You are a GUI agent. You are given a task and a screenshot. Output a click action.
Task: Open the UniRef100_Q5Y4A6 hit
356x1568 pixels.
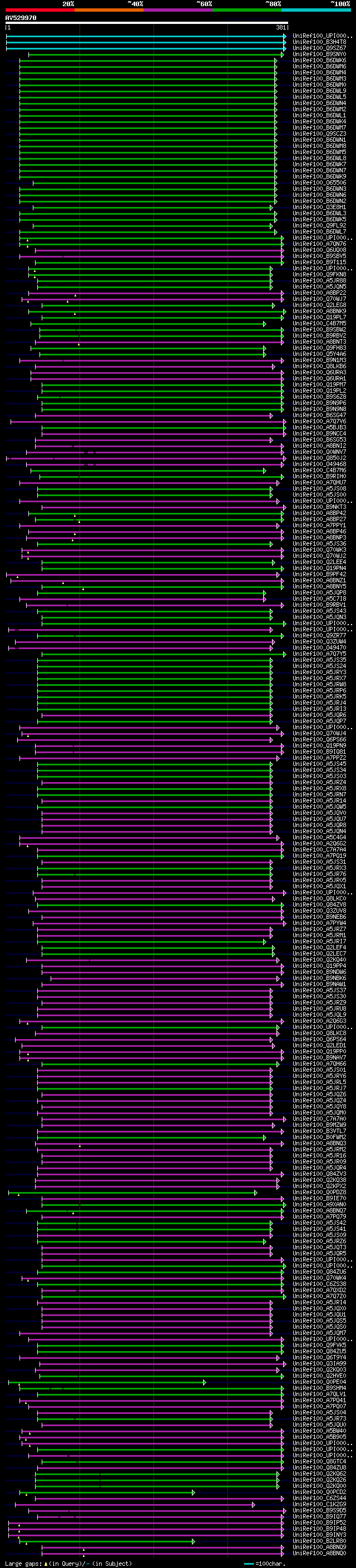point(319,354)
